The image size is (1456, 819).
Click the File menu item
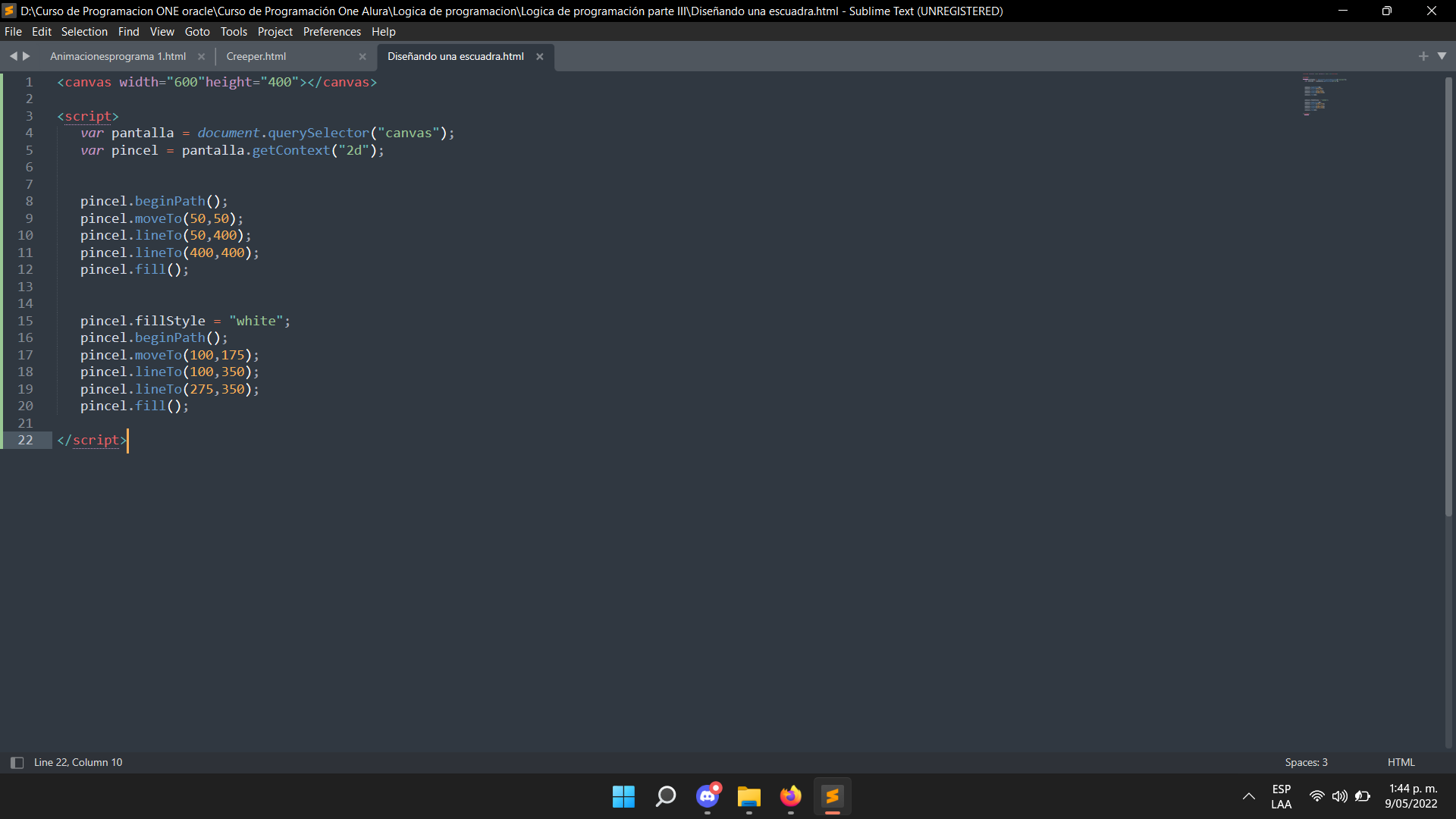coord(14,31)
